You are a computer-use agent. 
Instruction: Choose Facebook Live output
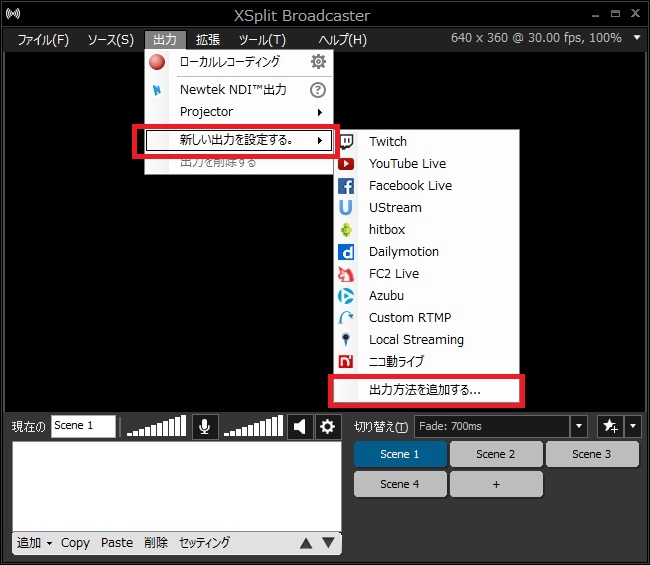pyautogui.click(x=427, y=186)
